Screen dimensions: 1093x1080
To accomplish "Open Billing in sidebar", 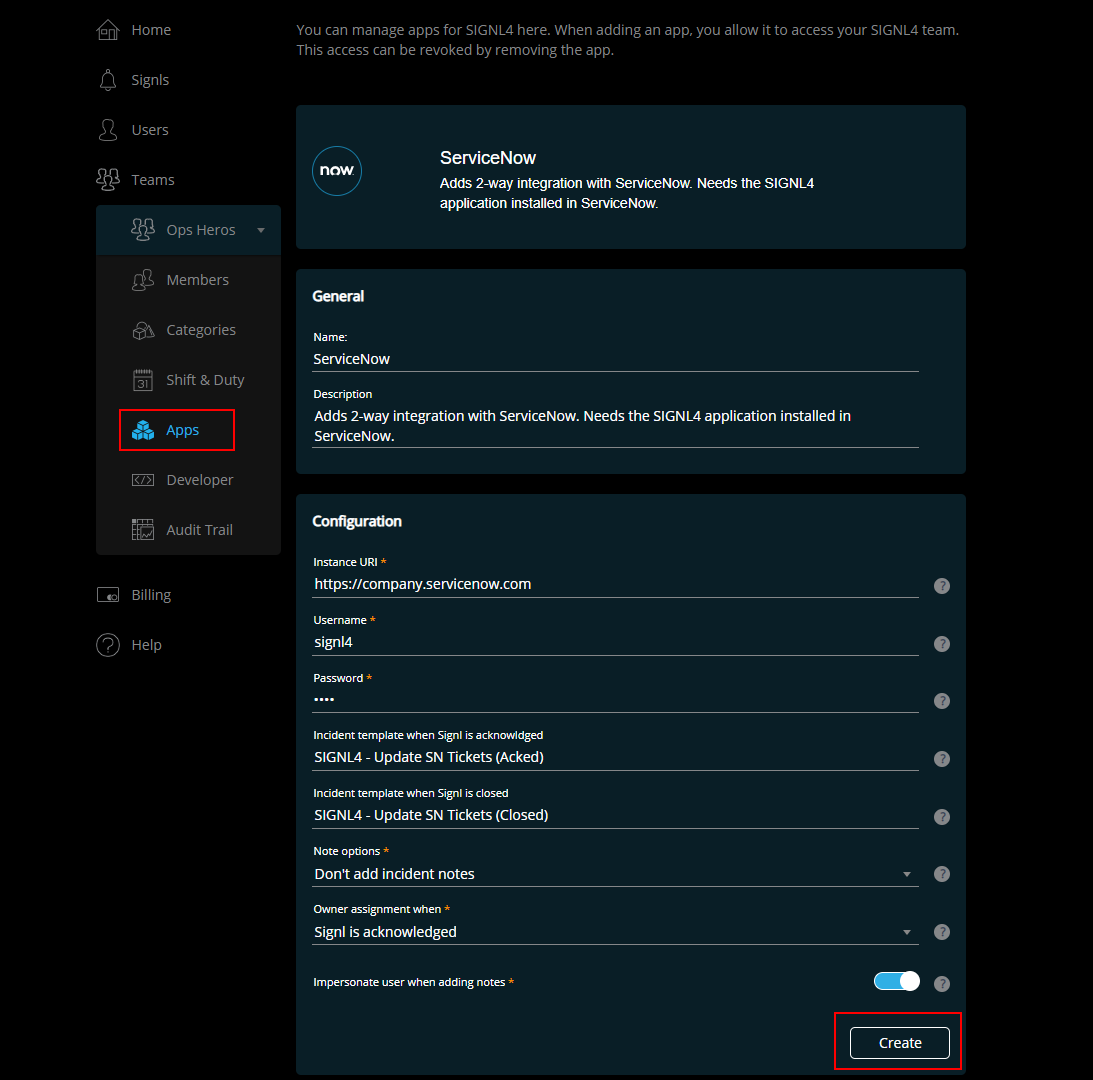I will pyautogui.click(x=151, y=595).
